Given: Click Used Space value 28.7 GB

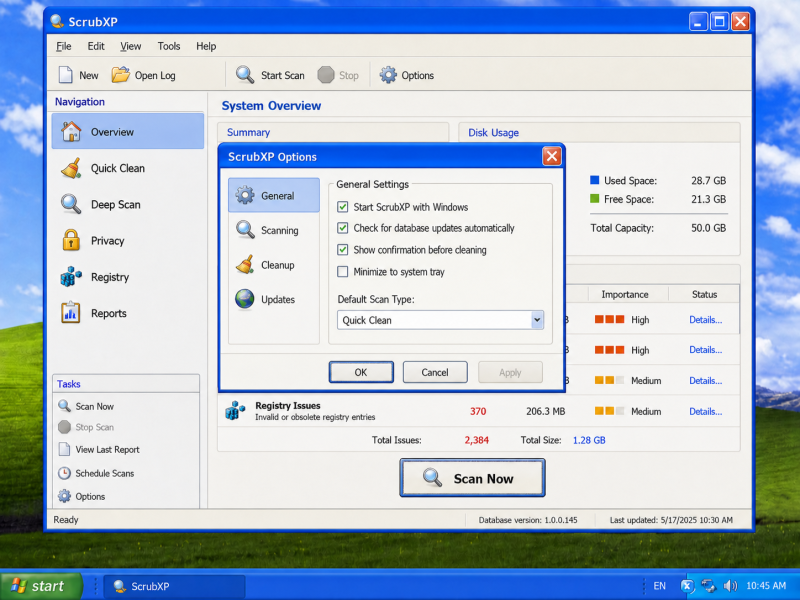Looking at the screenshot, I should click(x=708, y=181).
